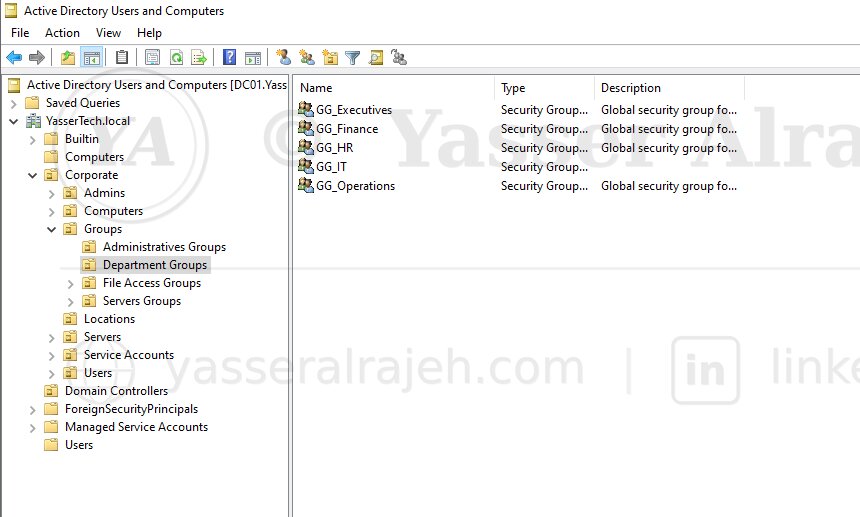Expand the Service Accounts OU
Viewport: 860px width, 517px height.
[51, 356]
